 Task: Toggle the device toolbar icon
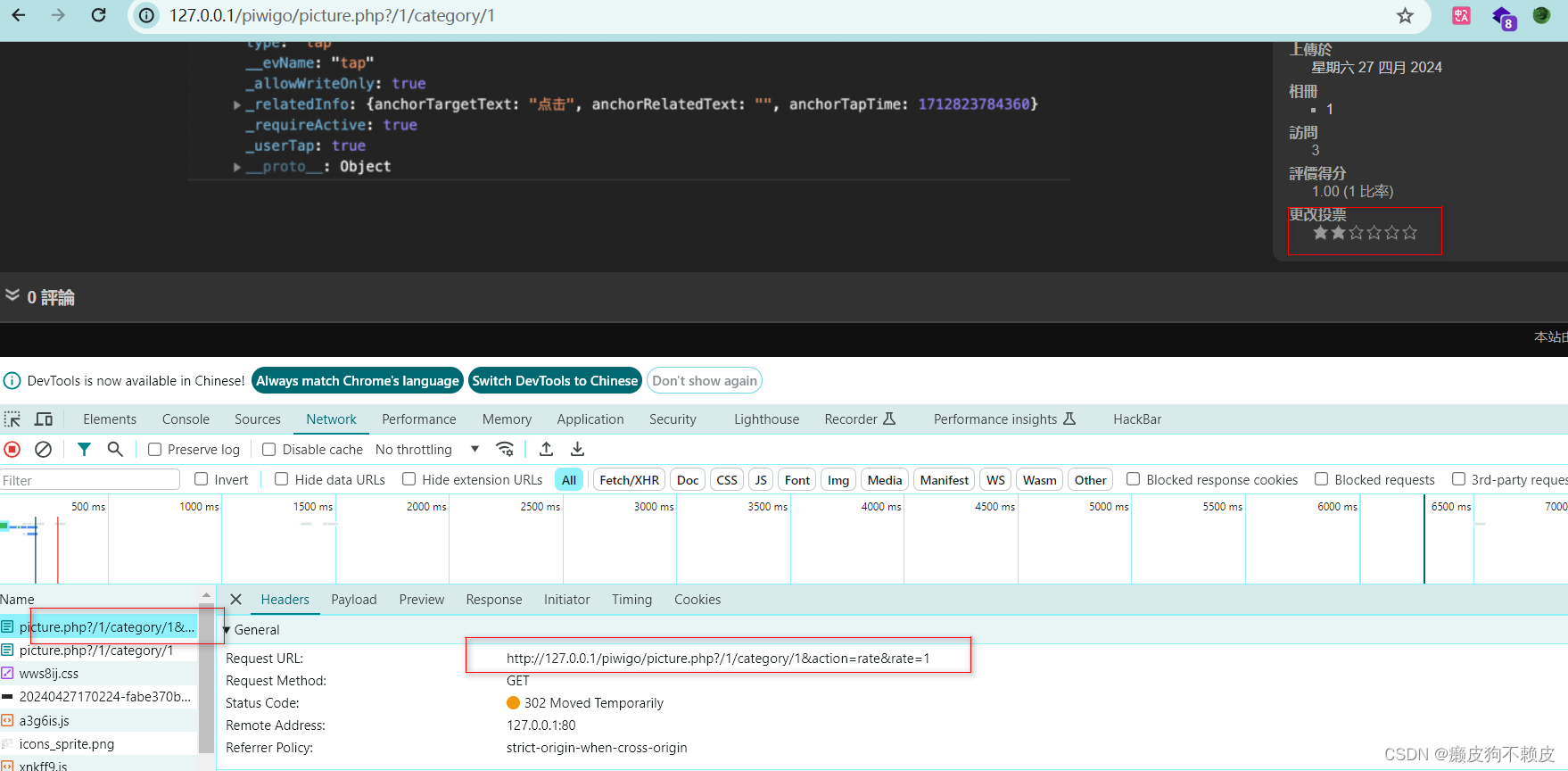click(x=43, y=419)
